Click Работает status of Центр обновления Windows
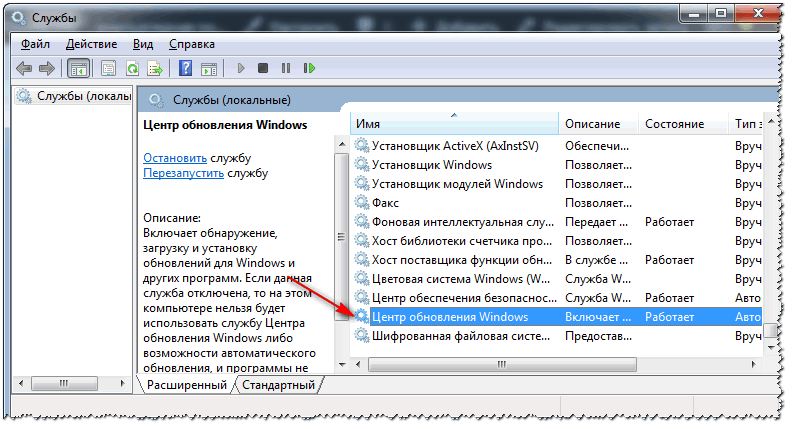793x429 pixels. click(669, 317)
